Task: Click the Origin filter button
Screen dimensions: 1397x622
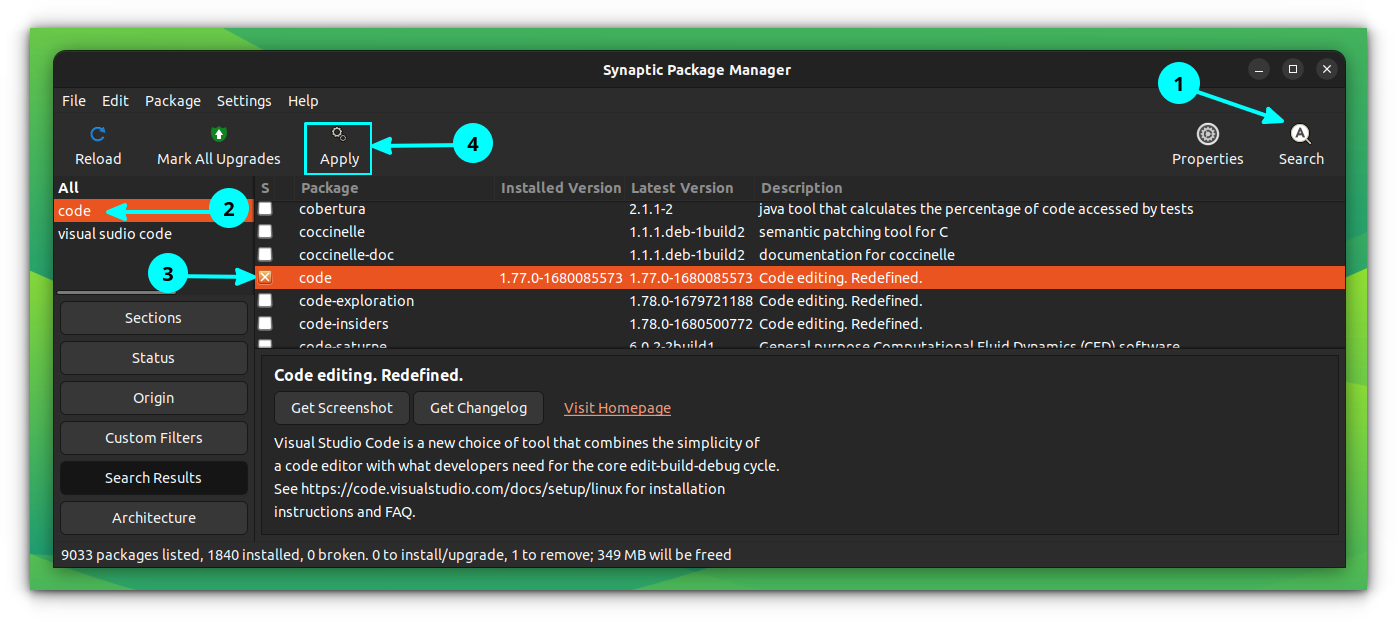Action: [x=153, y=398]
